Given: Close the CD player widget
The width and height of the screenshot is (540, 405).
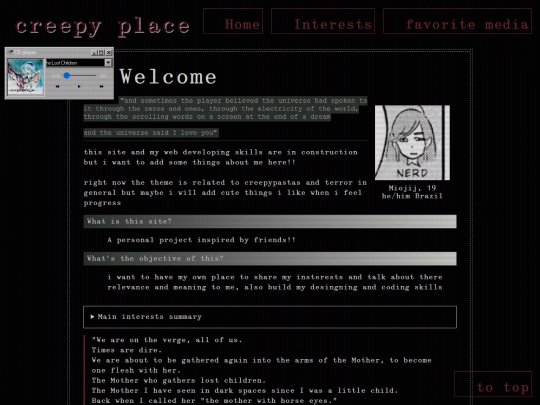Looking at the screenshot, I should click(108, 52).
